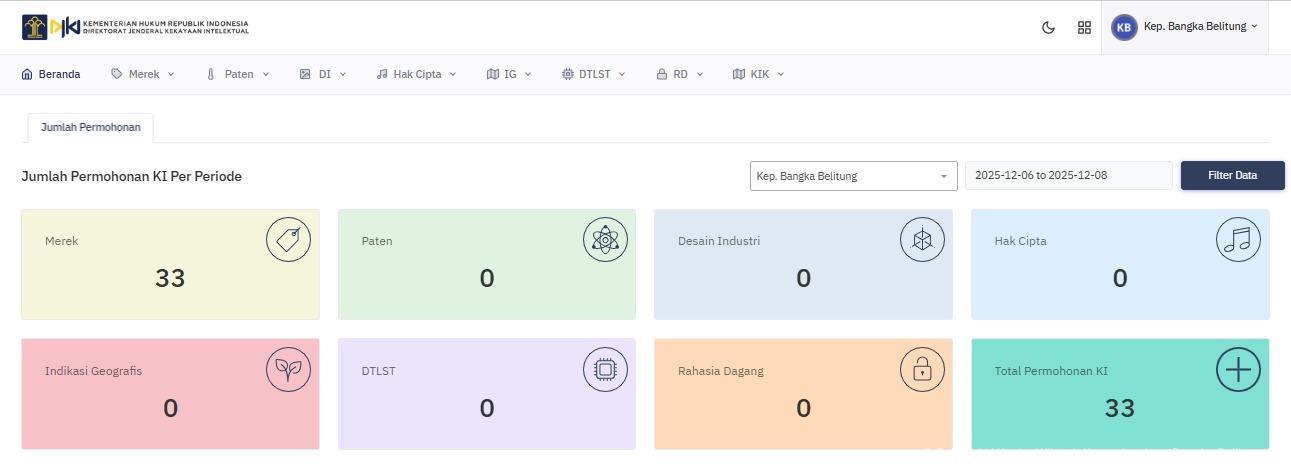This screenshot has height=467, width=1291.
Task: Click the Hak Cipta music note icon
Action: pos(1238,240)
